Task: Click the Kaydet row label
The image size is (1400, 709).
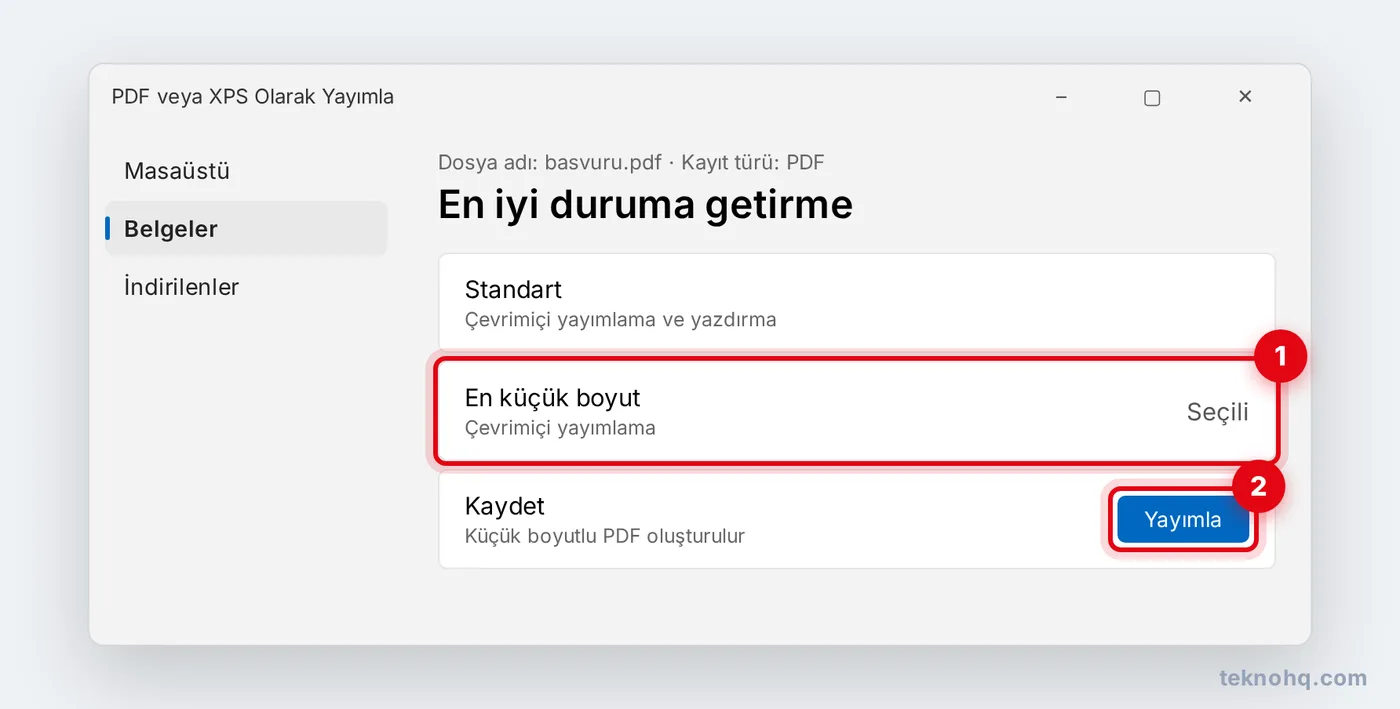Action: point(505,506)
